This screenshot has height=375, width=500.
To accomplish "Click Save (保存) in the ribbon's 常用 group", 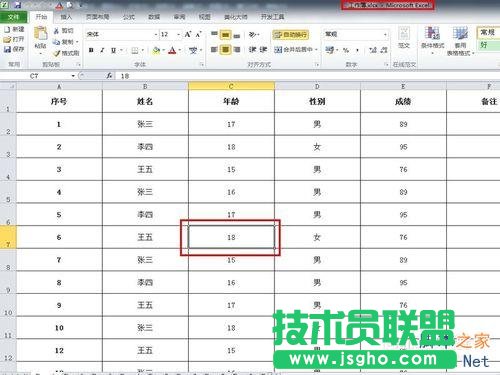I will [14, 49].
